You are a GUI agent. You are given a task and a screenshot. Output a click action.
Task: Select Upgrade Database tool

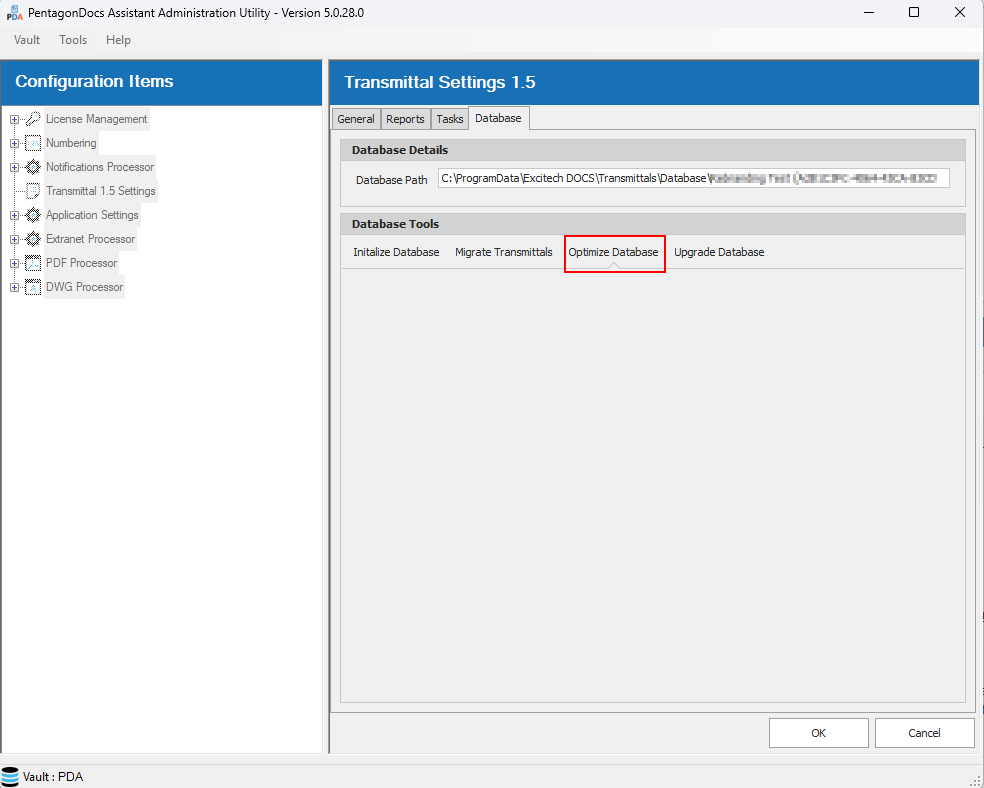pos(719,252)
